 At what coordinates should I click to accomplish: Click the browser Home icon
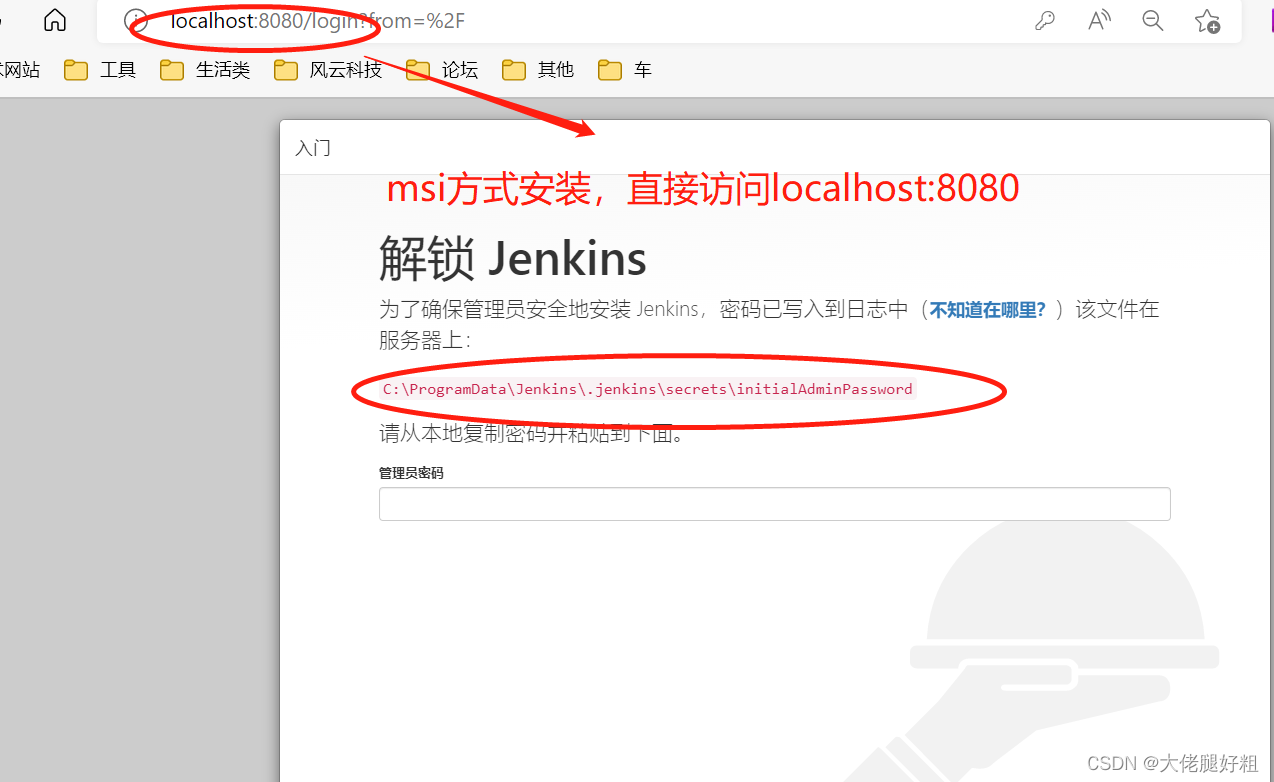[x=55, y=20]
